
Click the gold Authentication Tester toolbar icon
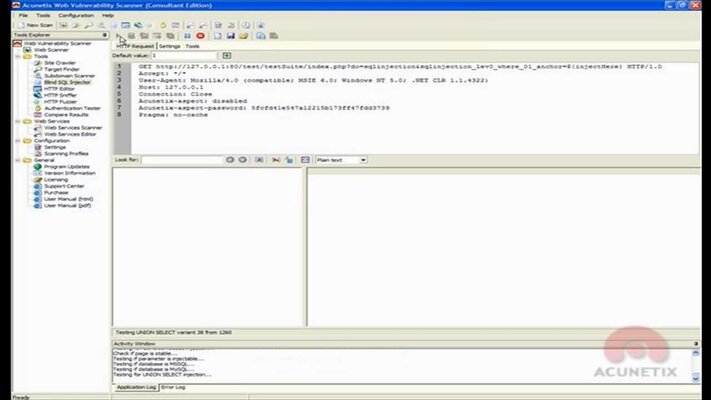(163, 25)
